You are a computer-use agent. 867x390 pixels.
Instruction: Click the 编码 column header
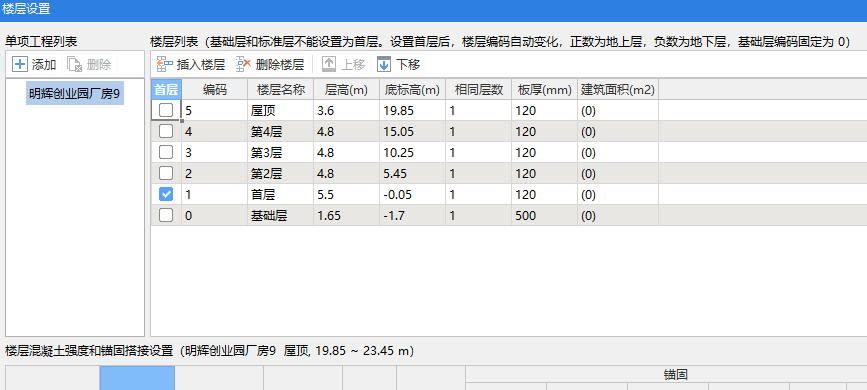tap(215, 90)
